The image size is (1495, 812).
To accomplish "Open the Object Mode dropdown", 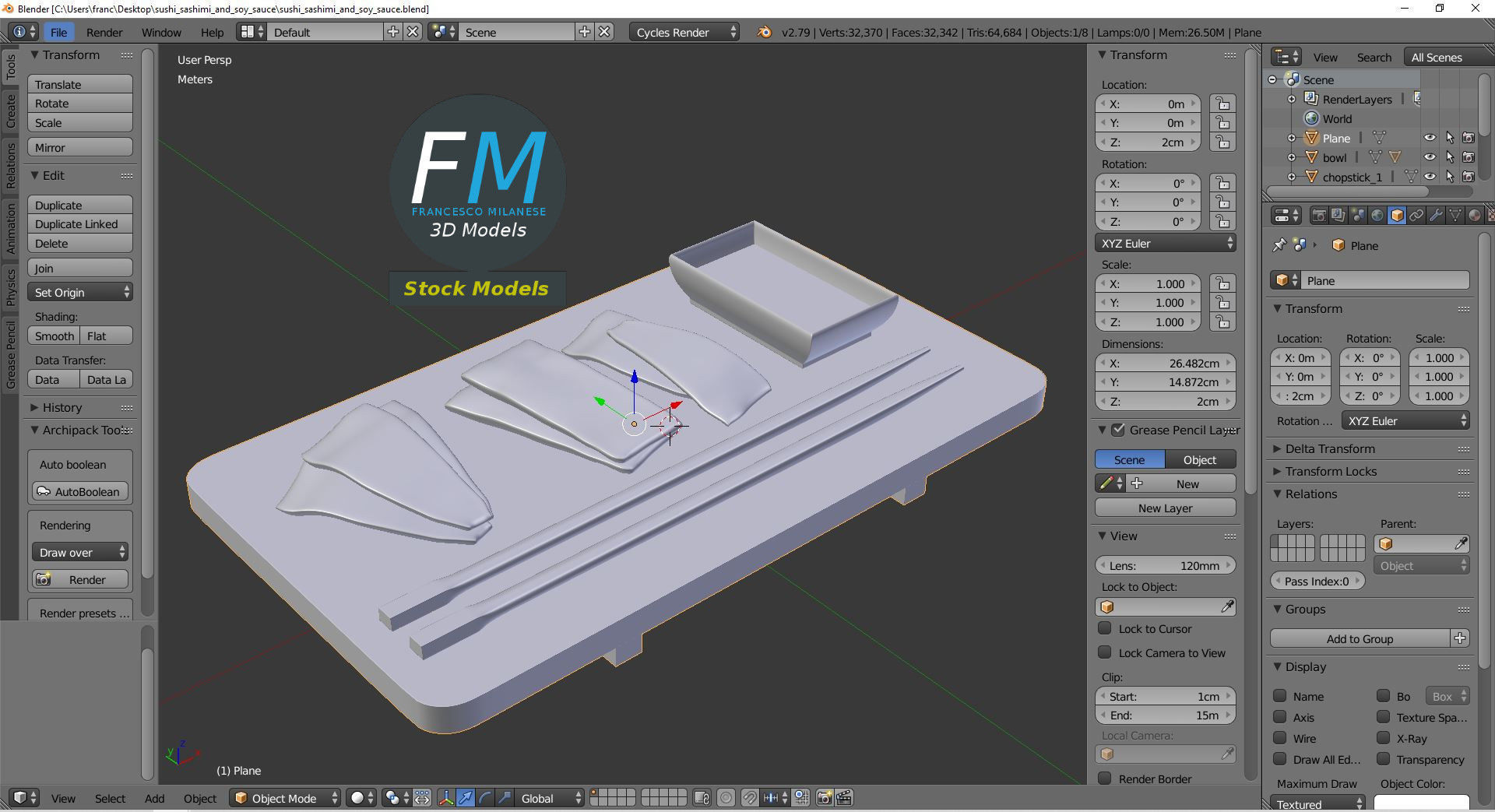I will pos(285,798).
